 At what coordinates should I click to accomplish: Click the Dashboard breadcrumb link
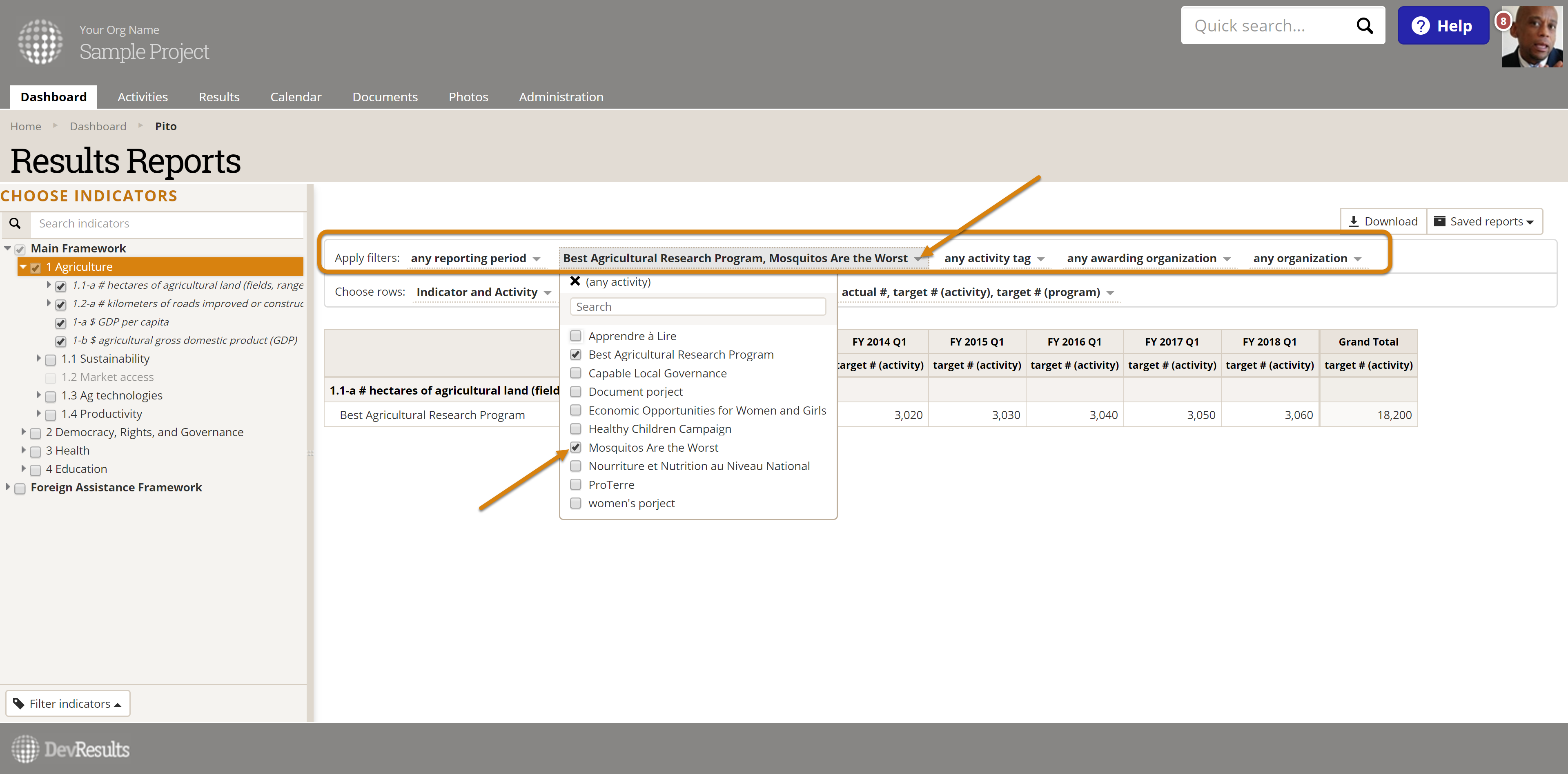point(98,126)
